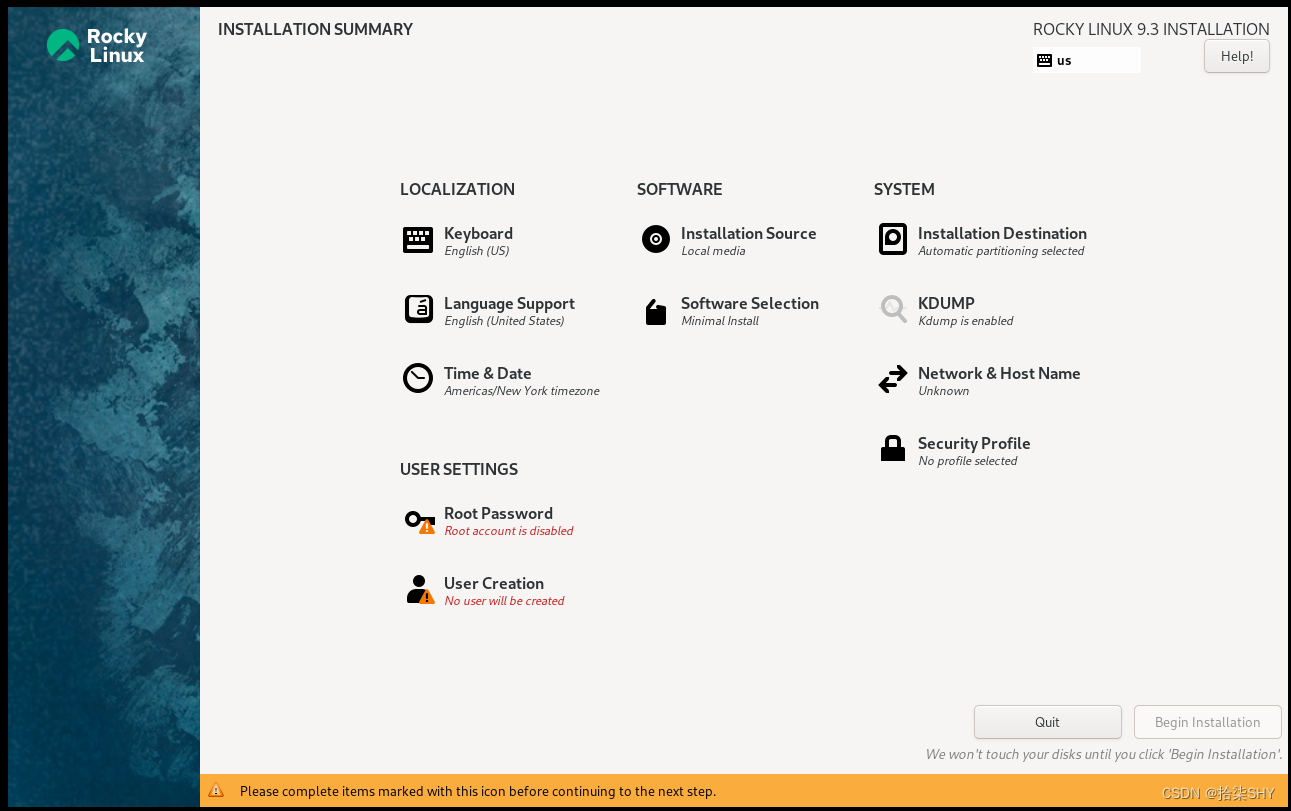Click 'English (United States)' text
The height and width of the screenshot is (811, 1291).
504,321
